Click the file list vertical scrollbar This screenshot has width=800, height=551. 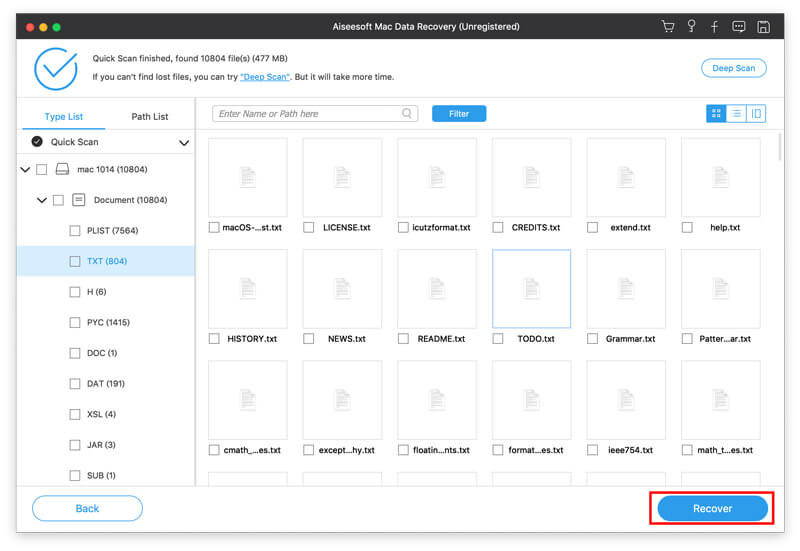point(780,147)
